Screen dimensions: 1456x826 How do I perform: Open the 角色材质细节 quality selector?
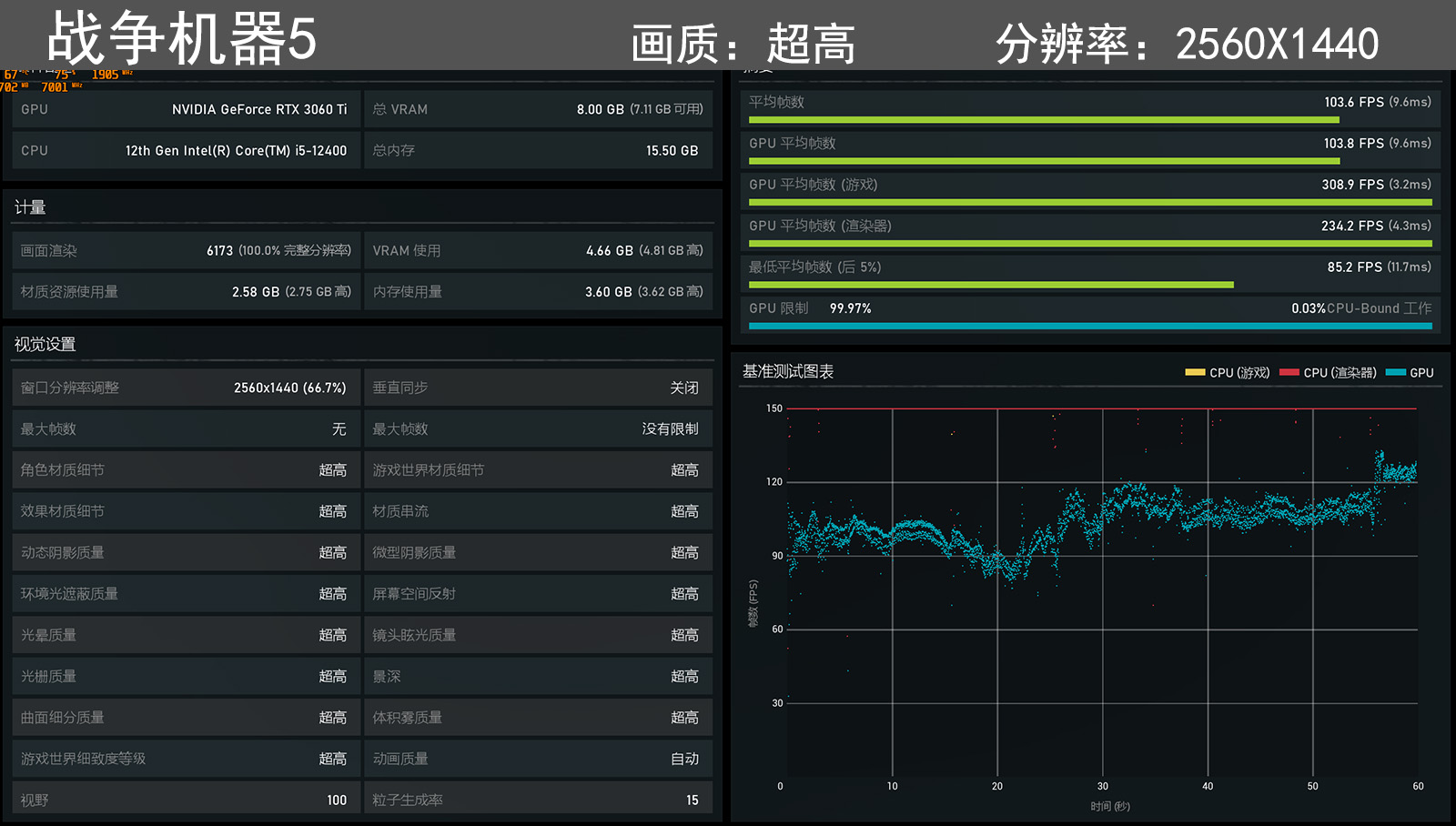pos(182,469)
